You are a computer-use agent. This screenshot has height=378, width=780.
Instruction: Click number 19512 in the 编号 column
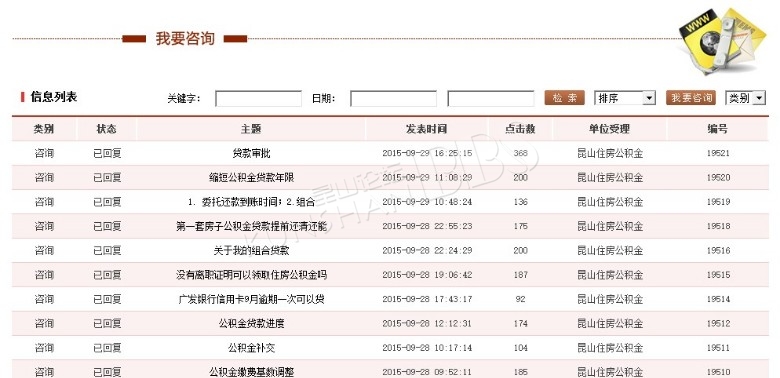[x=718, y=324]
